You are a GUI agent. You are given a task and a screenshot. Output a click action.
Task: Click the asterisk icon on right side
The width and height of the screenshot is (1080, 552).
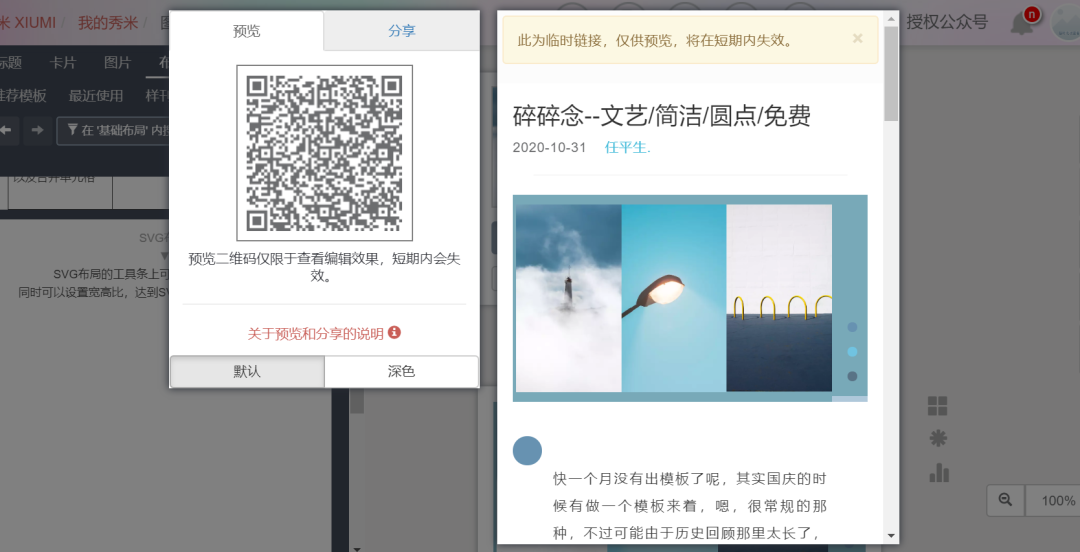[x=937, y=439]
